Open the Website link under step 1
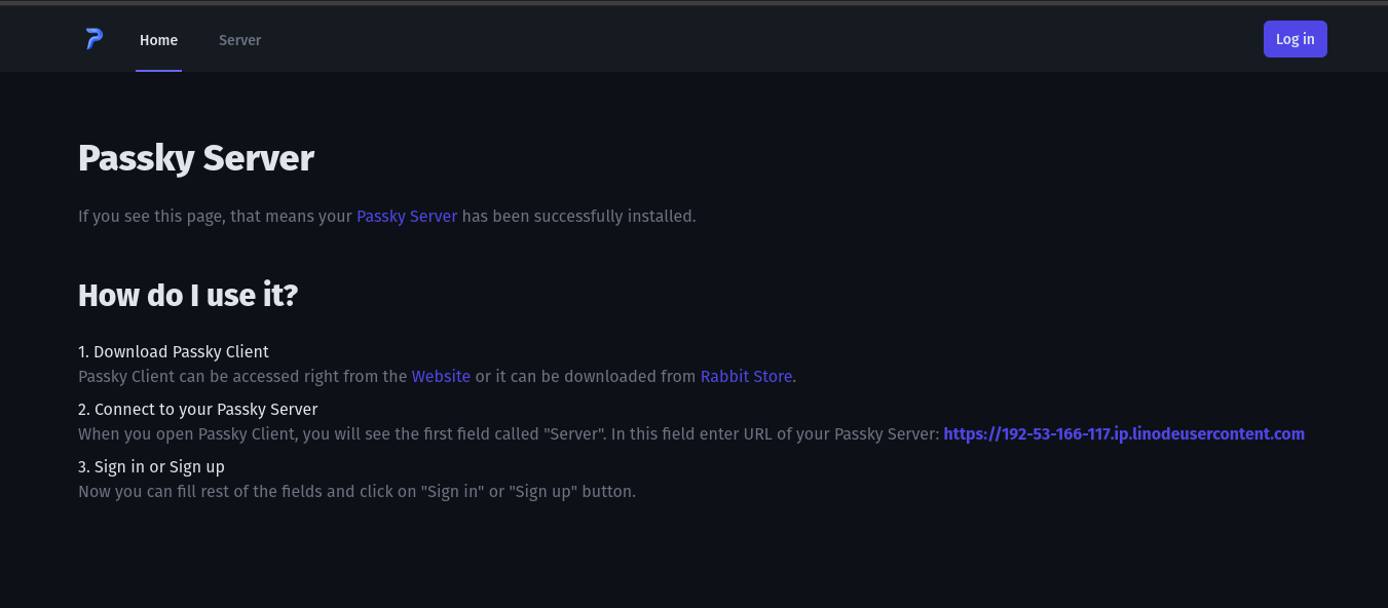This screenshot has height=608, width=1388. point(440,376)
